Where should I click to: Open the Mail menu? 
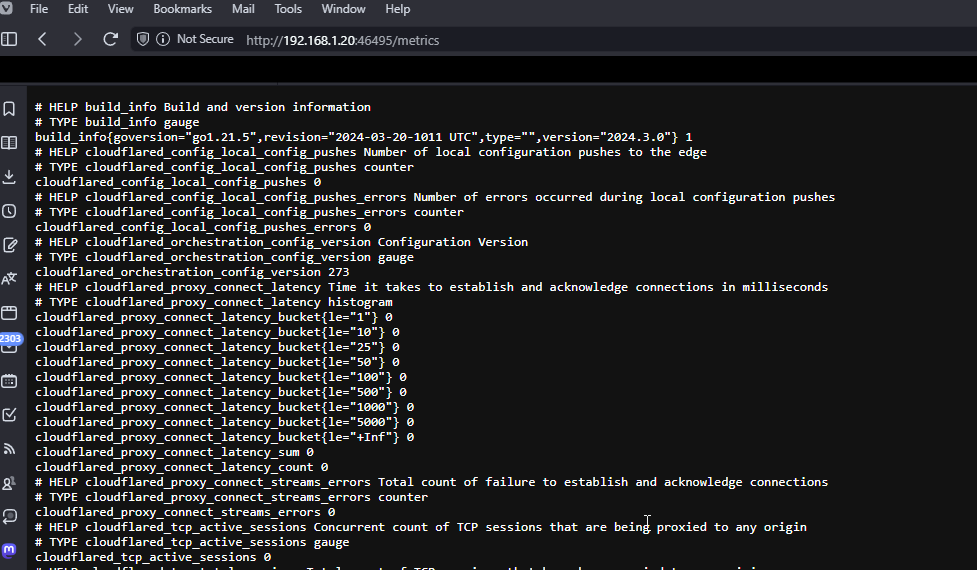243,9
